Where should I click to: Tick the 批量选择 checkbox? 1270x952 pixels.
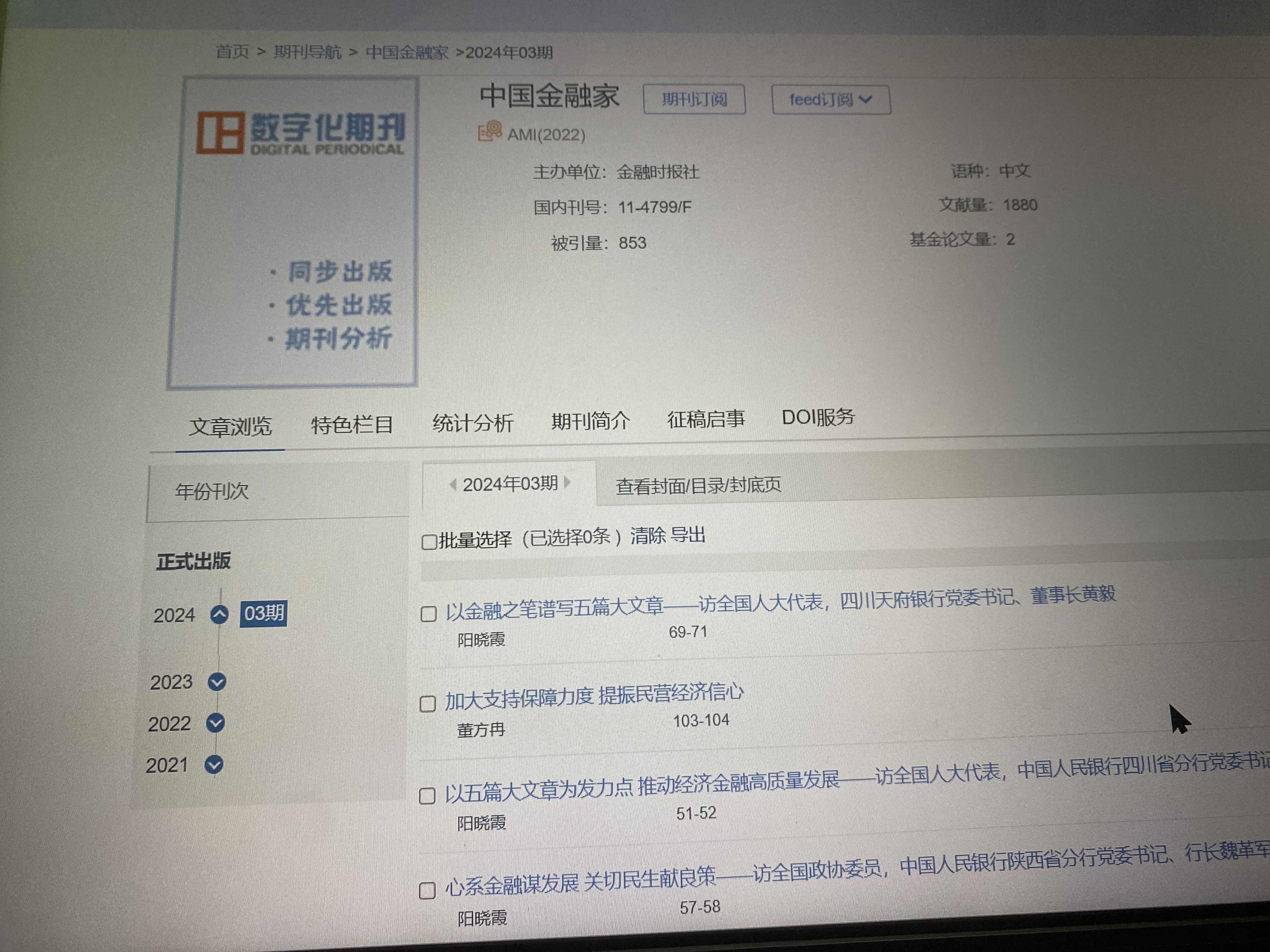tap(429, 542)
